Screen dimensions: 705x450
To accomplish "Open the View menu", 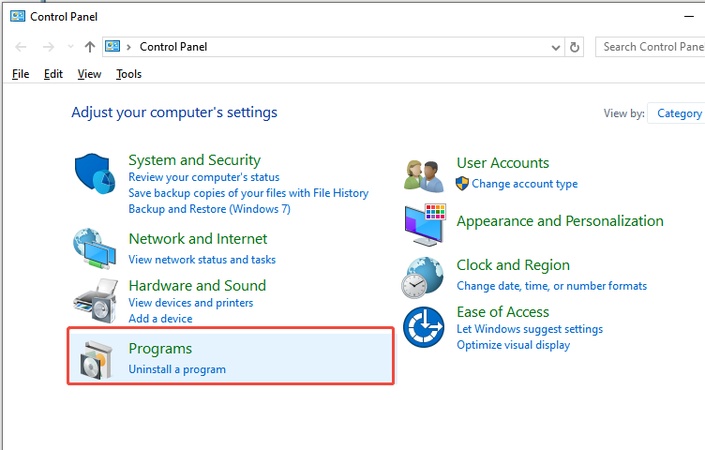I will point(89,74).
